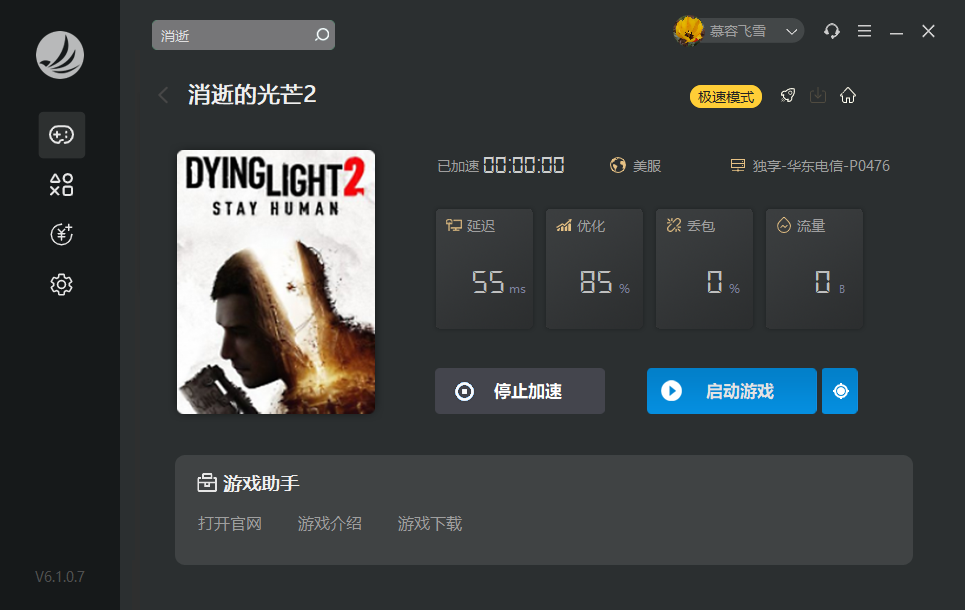Click the 游戏助手 toolbox icon
This screenshot has width=965, height=610.
[x=207, y=483]
